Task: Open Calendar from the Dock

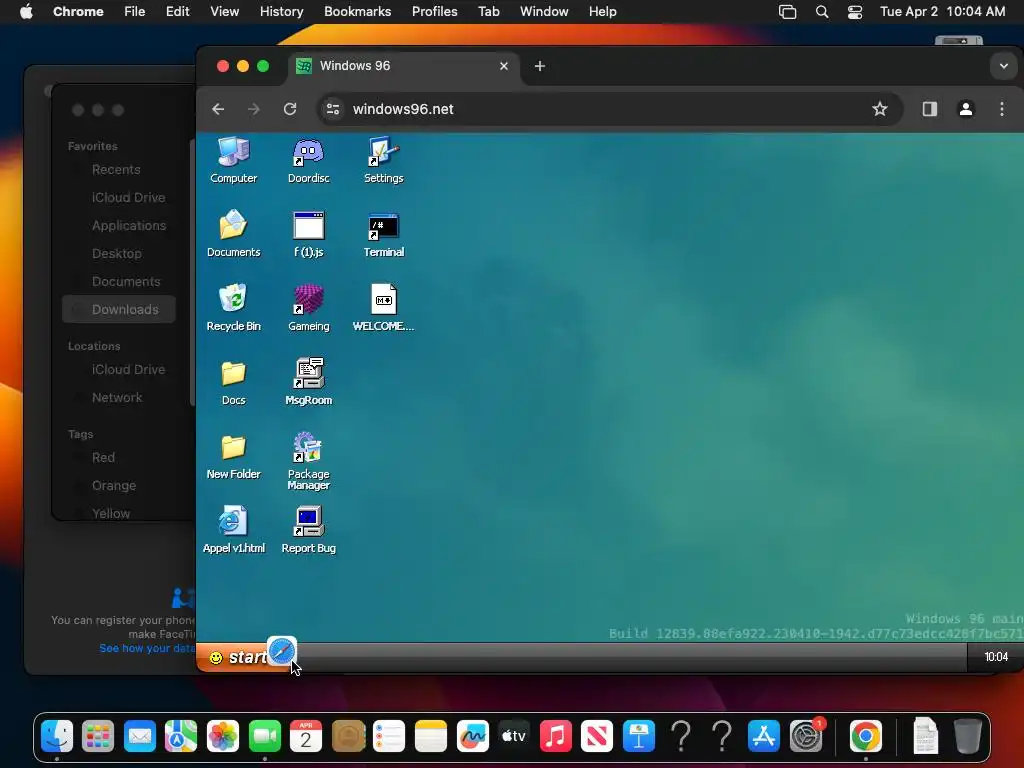Action: tap(306, 737)
